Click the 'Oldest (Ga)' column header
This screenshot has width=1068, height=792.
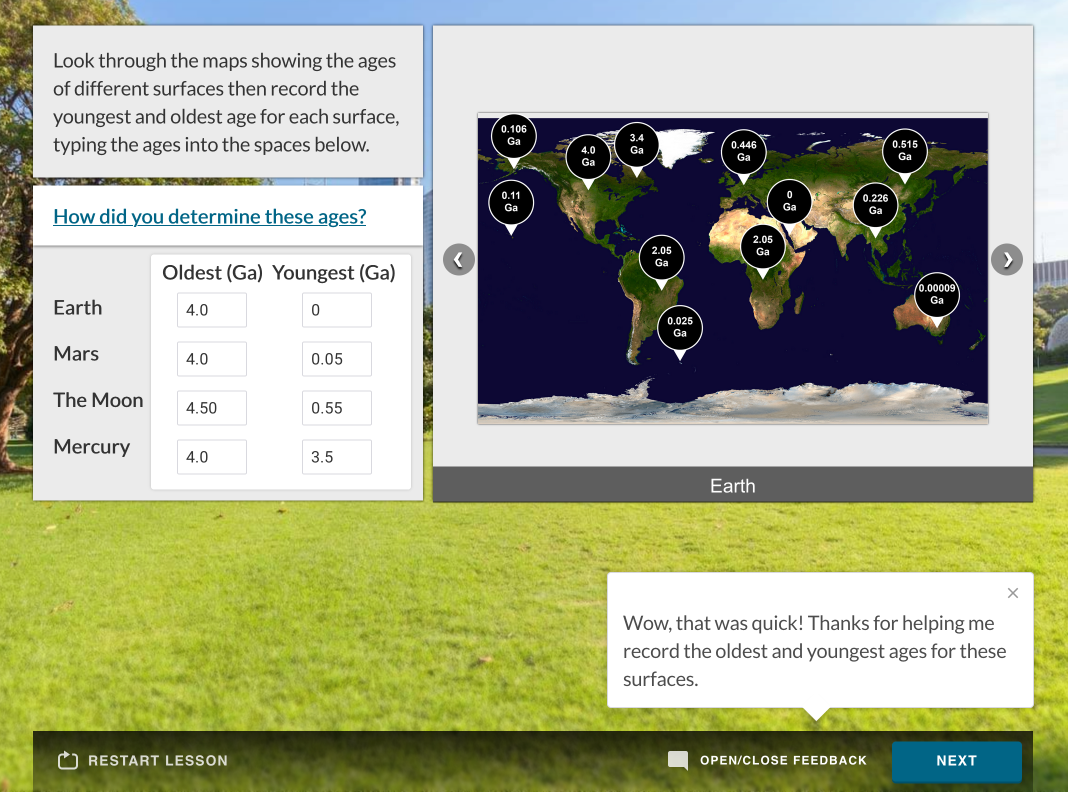tap(212, 272)
